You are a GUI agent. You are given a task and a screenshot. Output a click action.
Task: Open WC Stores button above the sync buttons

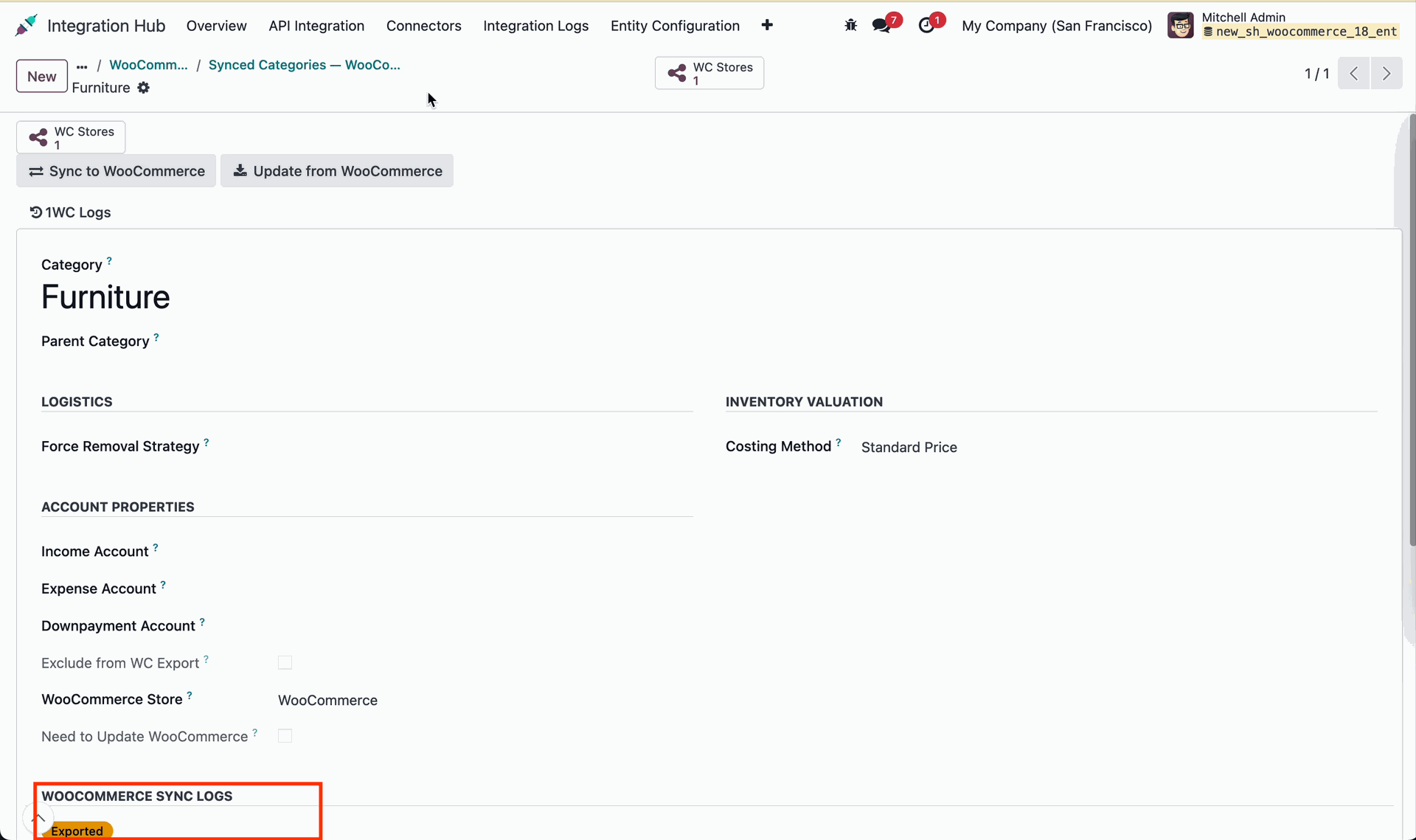[71, 137]
